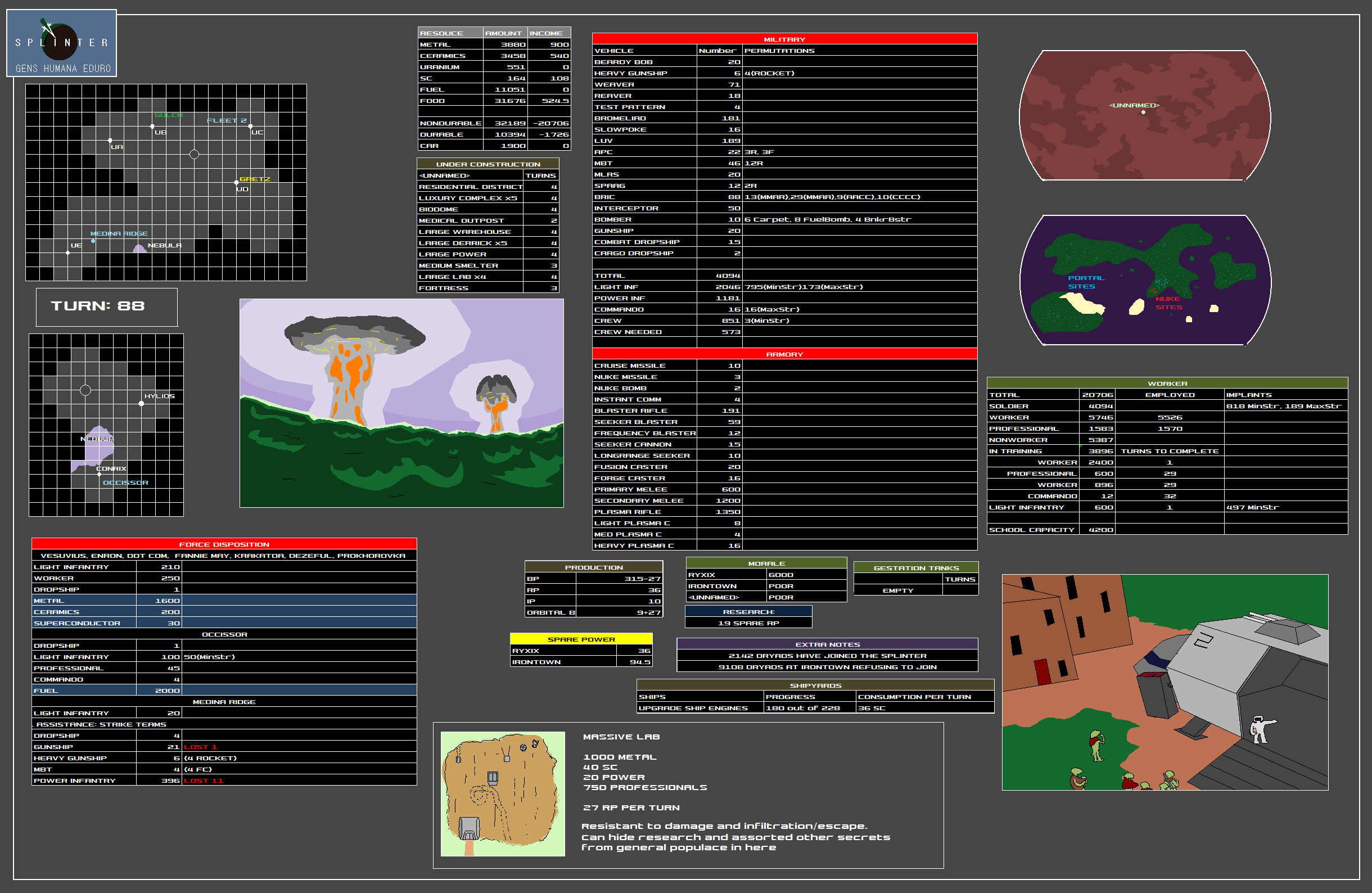Click the Under Construction panel header
The height and width of the screenshot is (893, 1372).
(x=488, y=164)
